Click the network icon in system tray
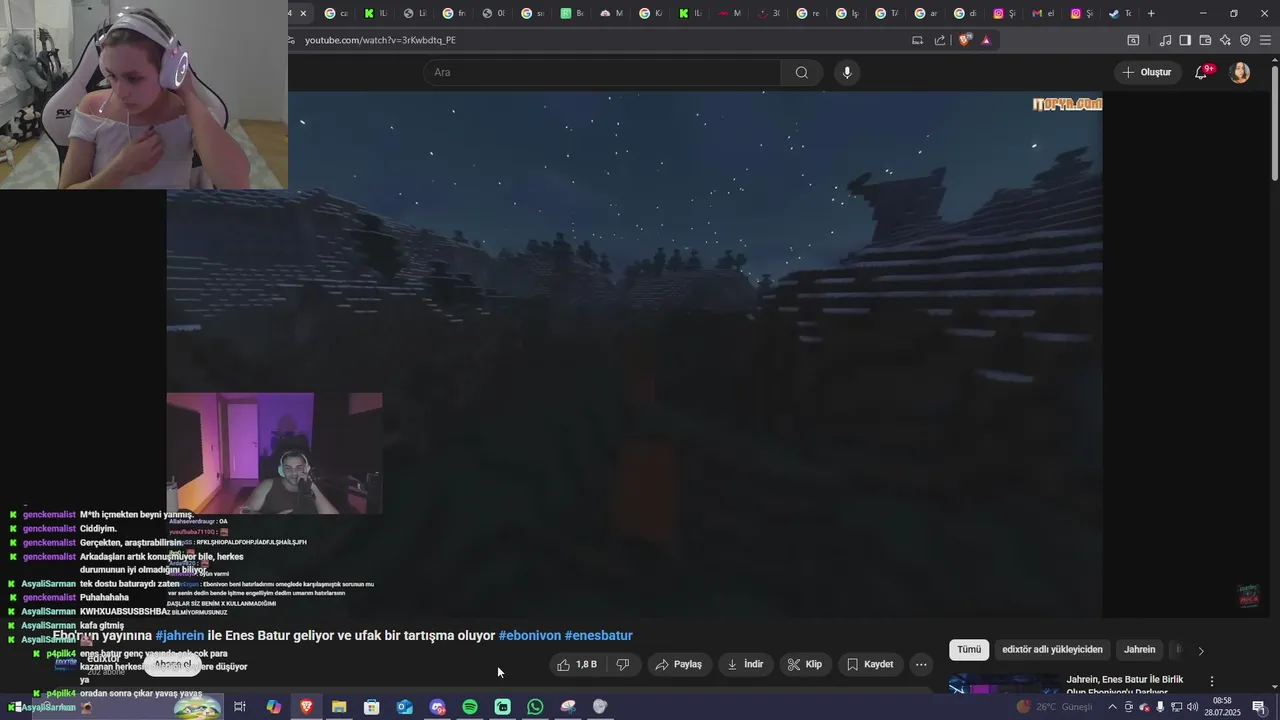 coord(1177,707)
